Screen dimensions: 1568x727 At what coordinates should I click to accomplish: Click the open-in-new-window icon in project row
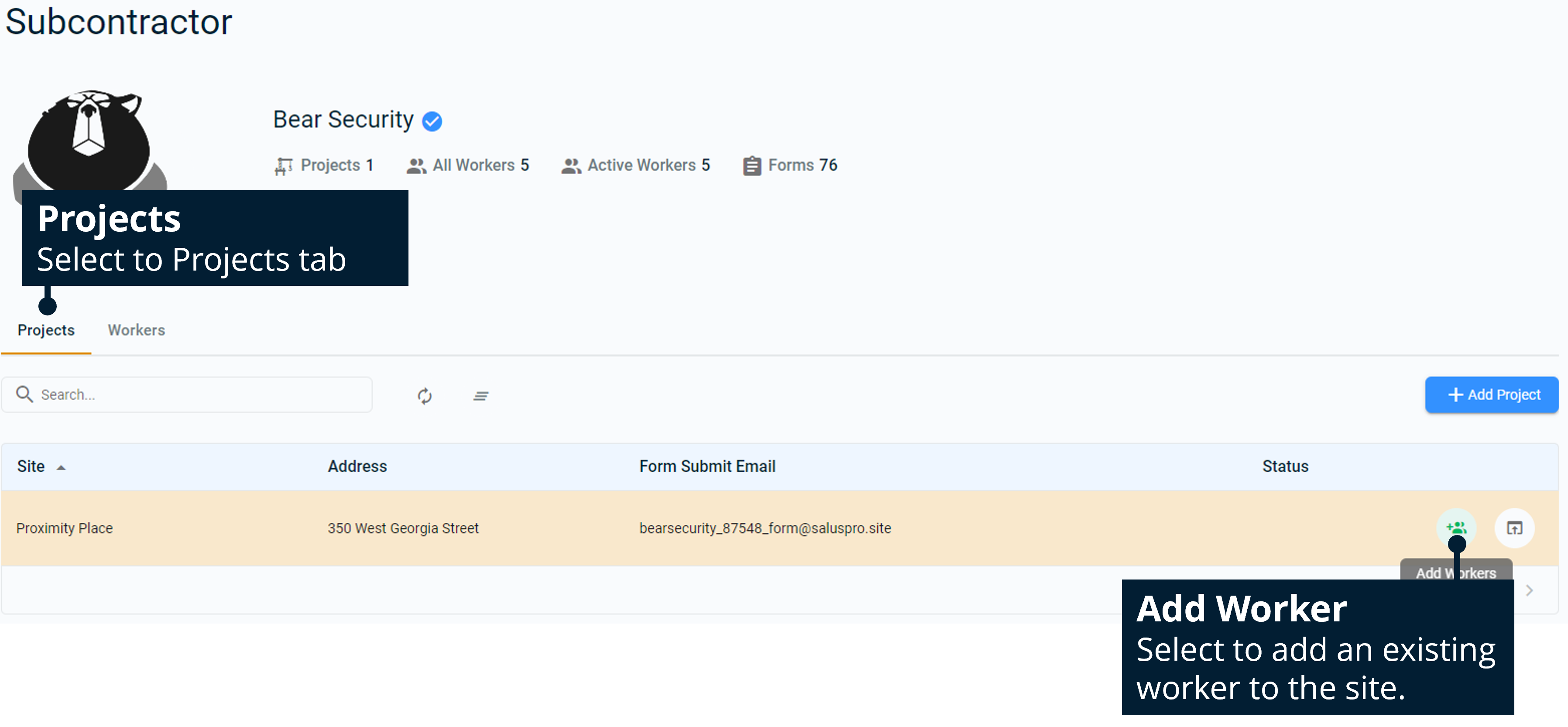pos(1514,528)
